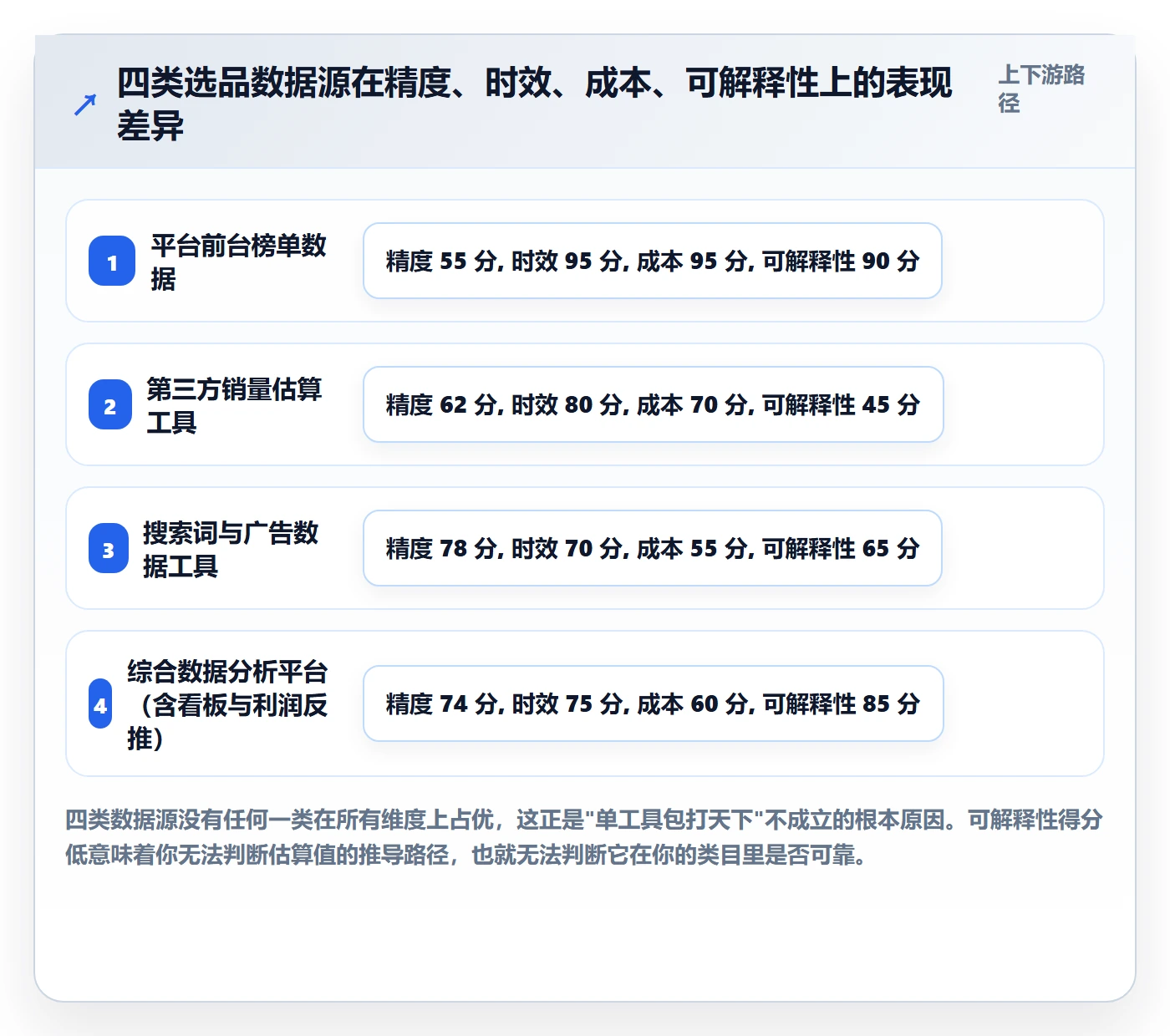The width and height of the screenshot is (1170, 1036).
Task: Click the score box starting 精度 62 分
Action: [x=654, y=404]
